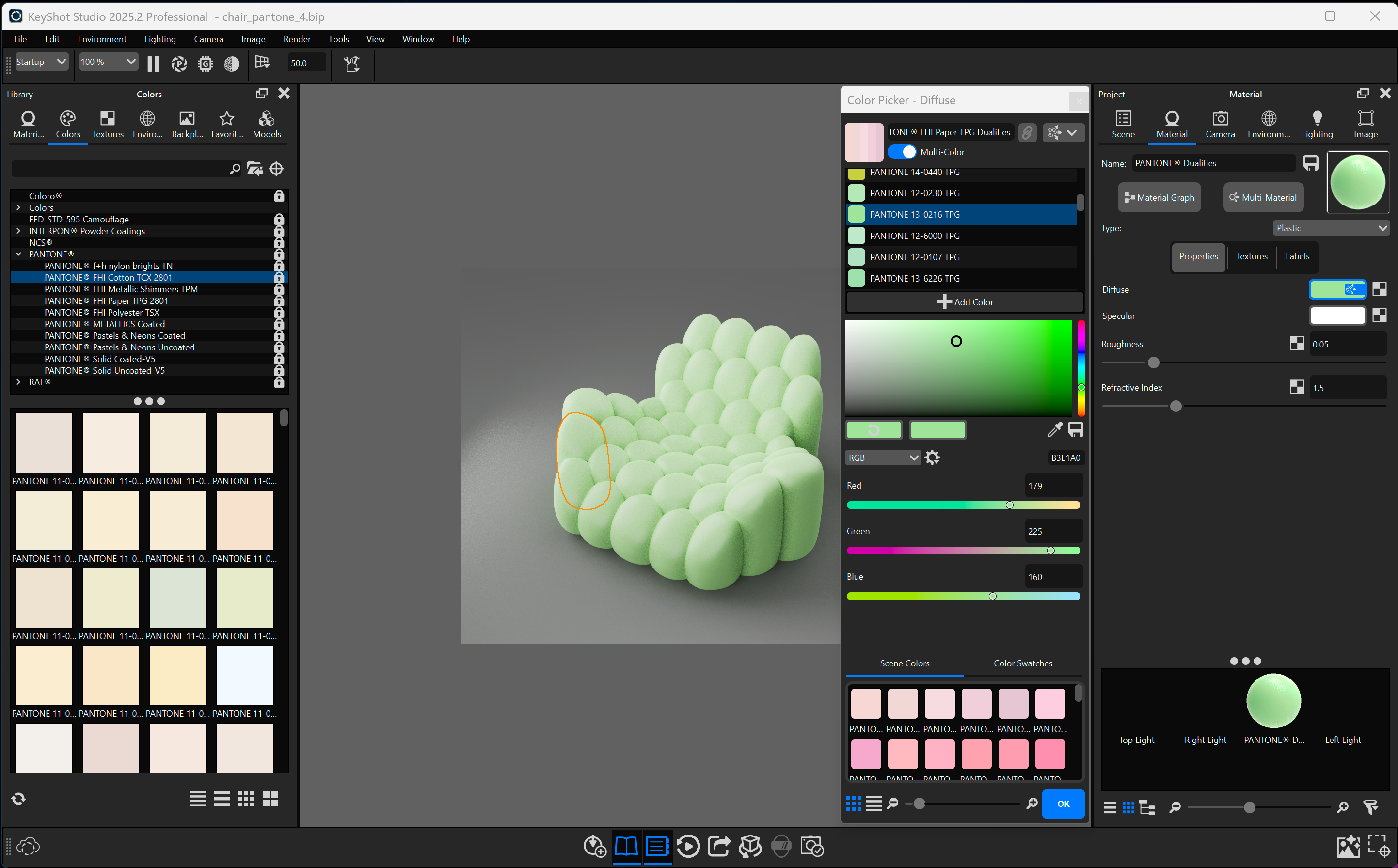The width and height of the screenshot is (1398, 868).
Task: Open the Startup workspace dropdown
Action: coord(41,62)
